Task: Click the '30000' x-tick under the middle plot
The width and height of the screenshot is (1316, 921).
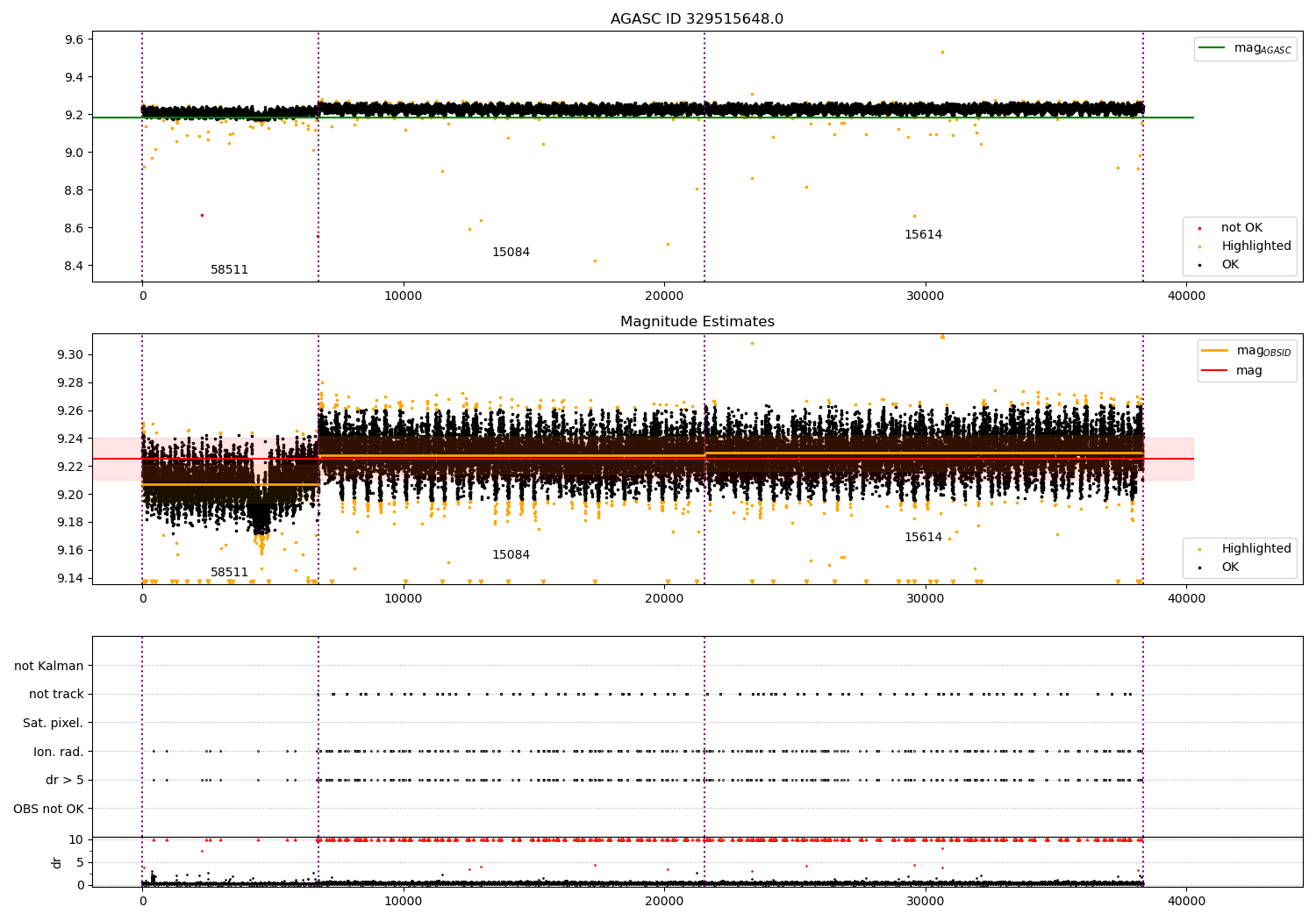Action: coord(925,598)
